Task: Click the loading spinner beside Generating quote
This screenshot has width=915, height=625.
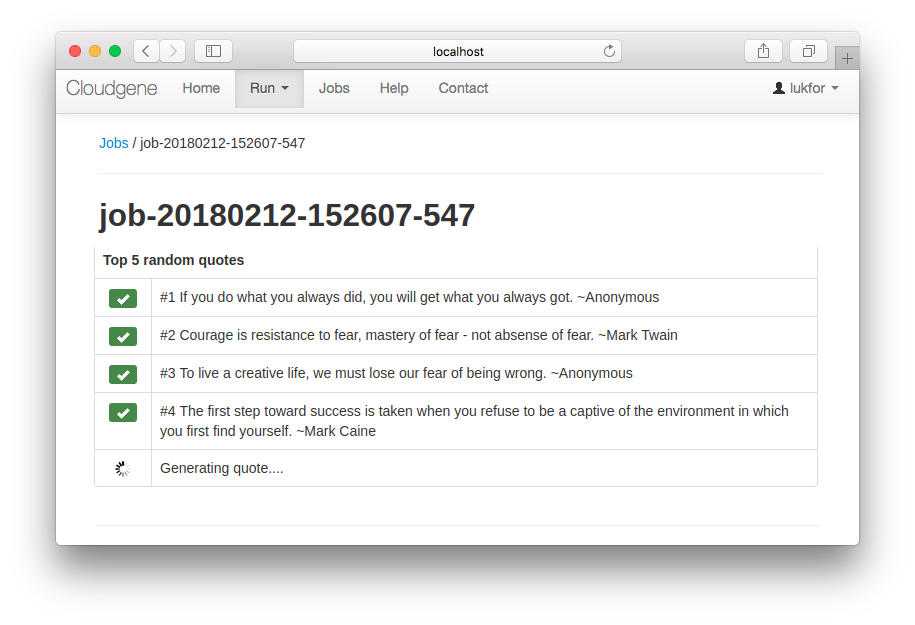Action: (123, 469)
